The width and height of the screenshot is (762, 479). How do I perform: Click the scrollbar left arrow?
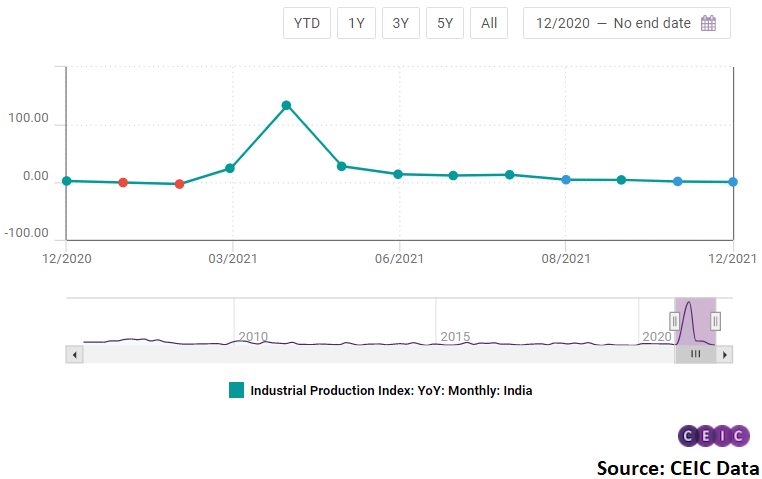[x=74, y=355]
